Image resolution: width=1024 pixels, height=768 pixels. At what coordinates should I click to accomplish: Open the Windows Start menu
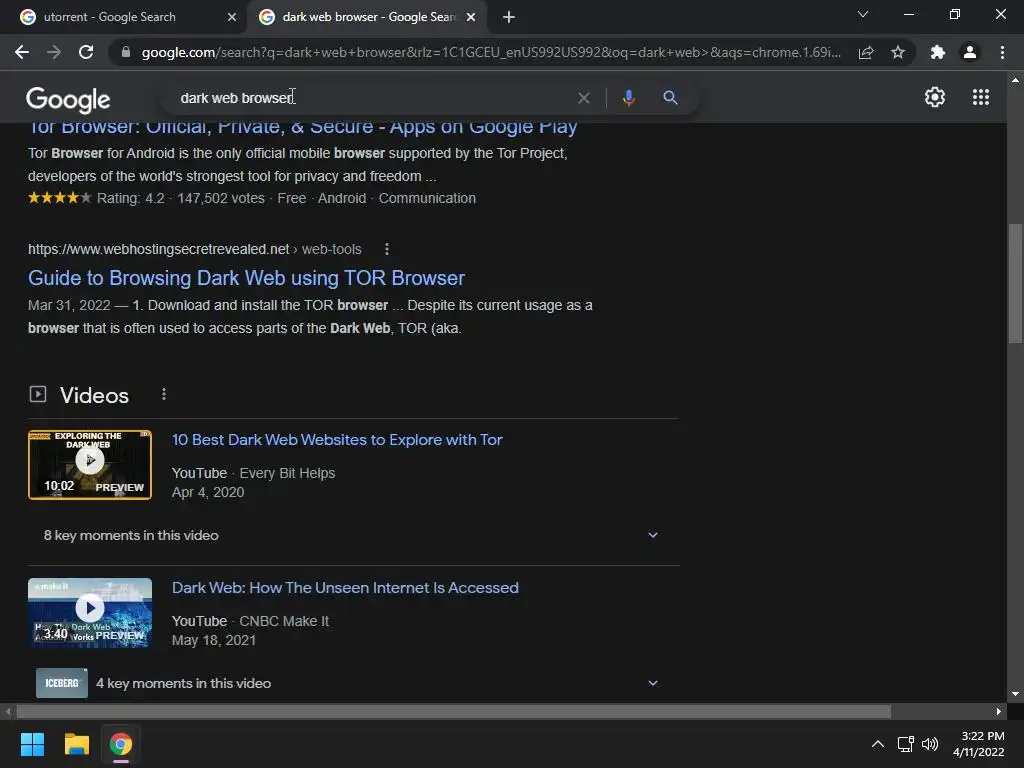[x=32, y=744]
